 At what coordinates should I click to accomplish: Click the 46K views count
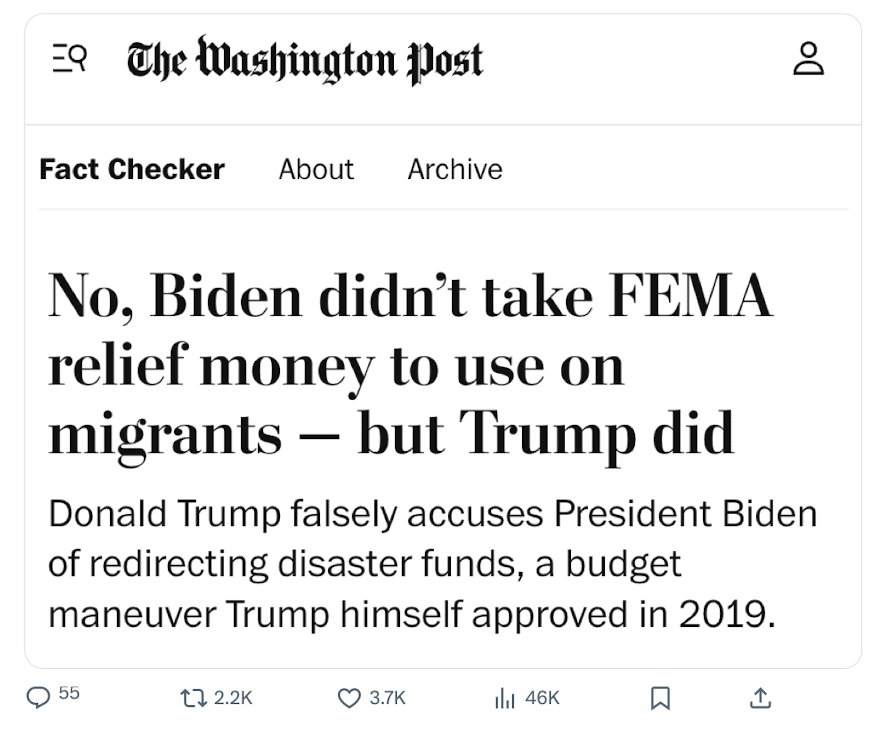coord(542,698)
